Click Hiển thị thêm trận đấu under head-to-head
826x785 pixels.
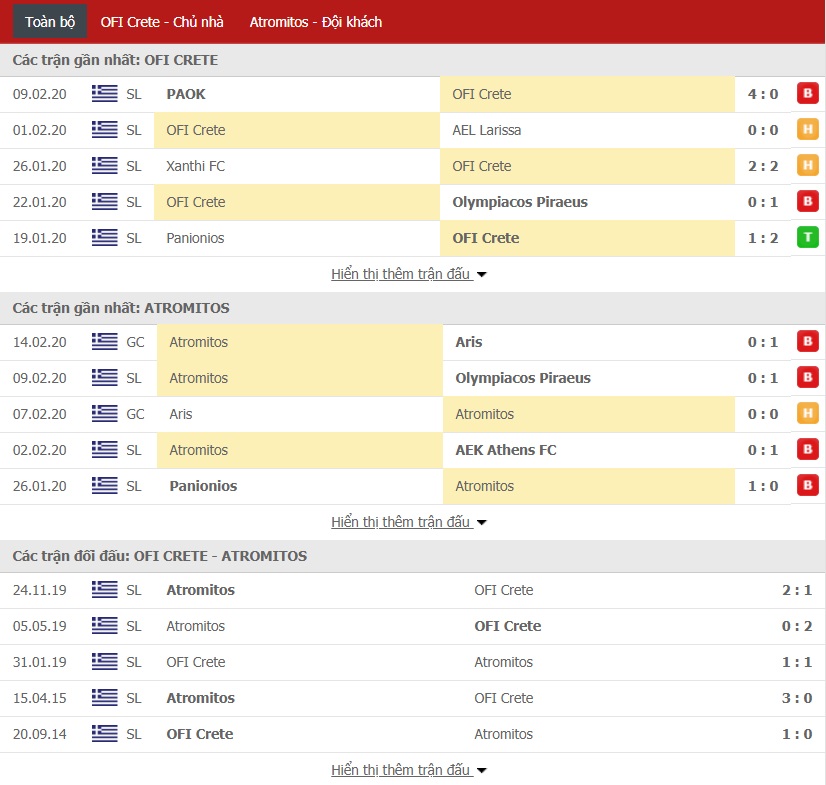400,770
